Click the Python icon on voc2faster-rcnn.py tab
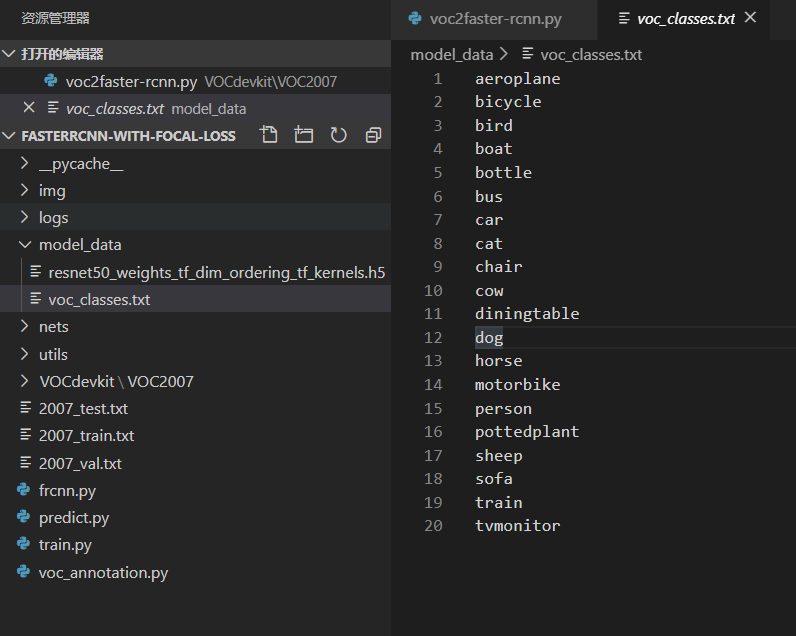Screen dimensions: 796x636 [x=415, y=18]
